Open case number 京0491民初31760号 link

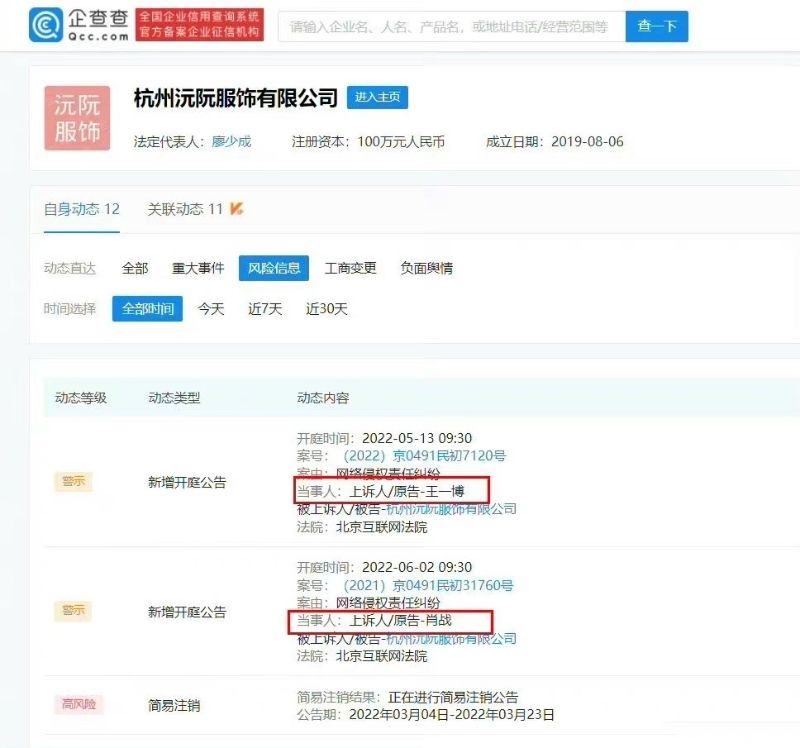(x=428, y=585)
